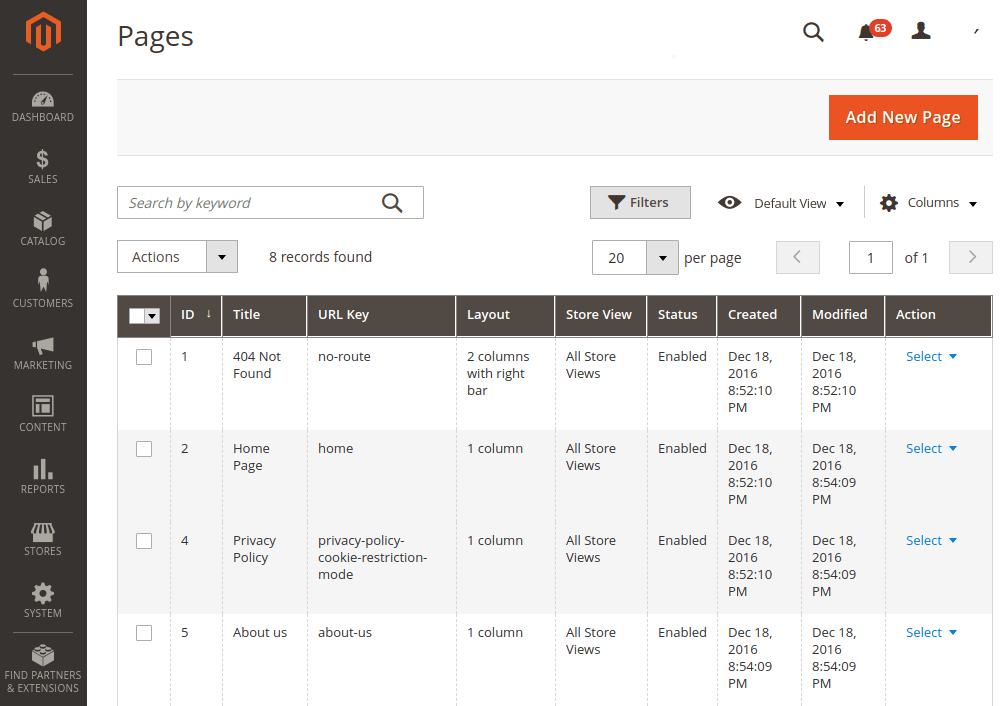Open Filters for the Pages grid

[640, 202]
